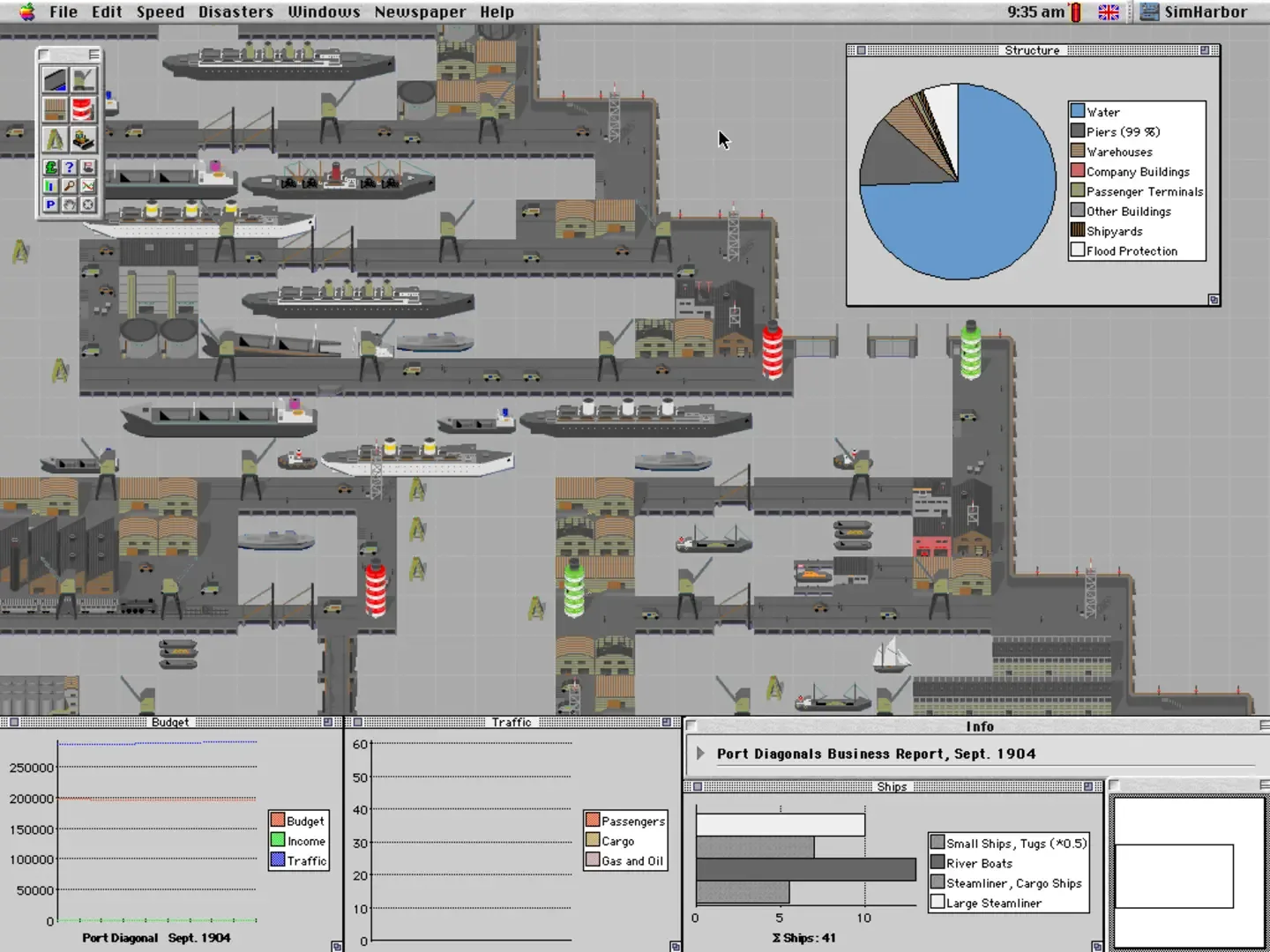Click the Passengers legend swatch in Traffic
The height and width of the screenshot is (952, 1270).
point(593,821)
